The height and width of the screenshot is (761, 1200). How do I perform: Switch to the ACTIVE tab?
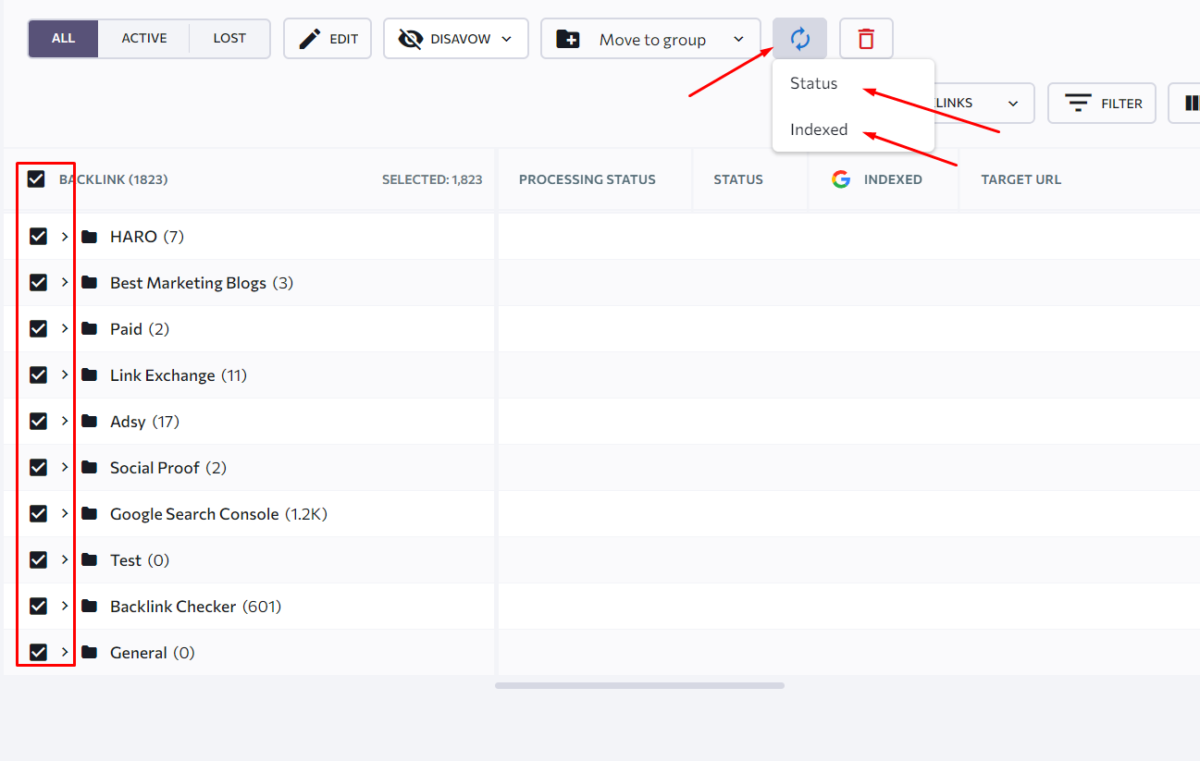pos(144,37)
